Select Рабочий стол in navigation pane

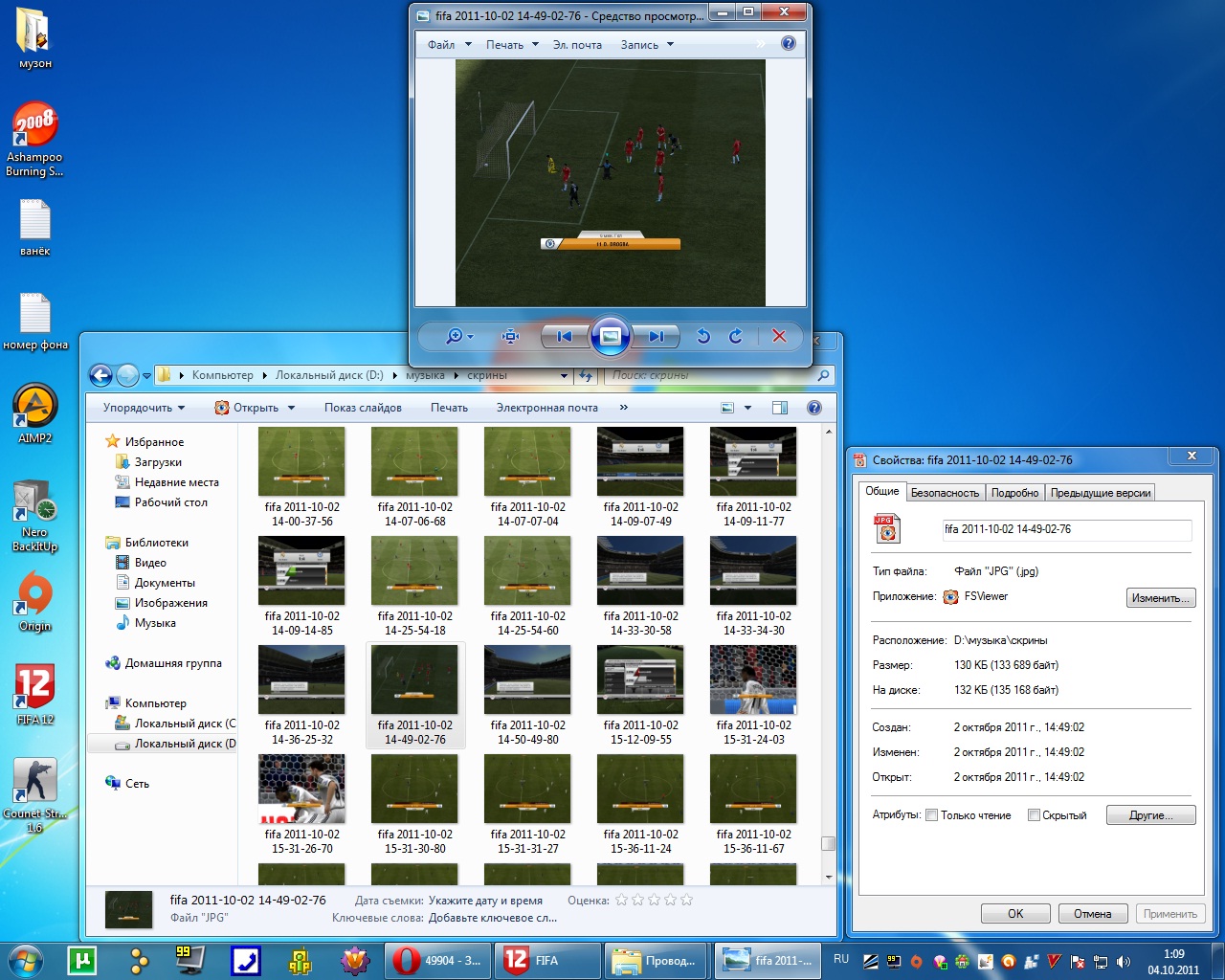click(x=170, y=502)
